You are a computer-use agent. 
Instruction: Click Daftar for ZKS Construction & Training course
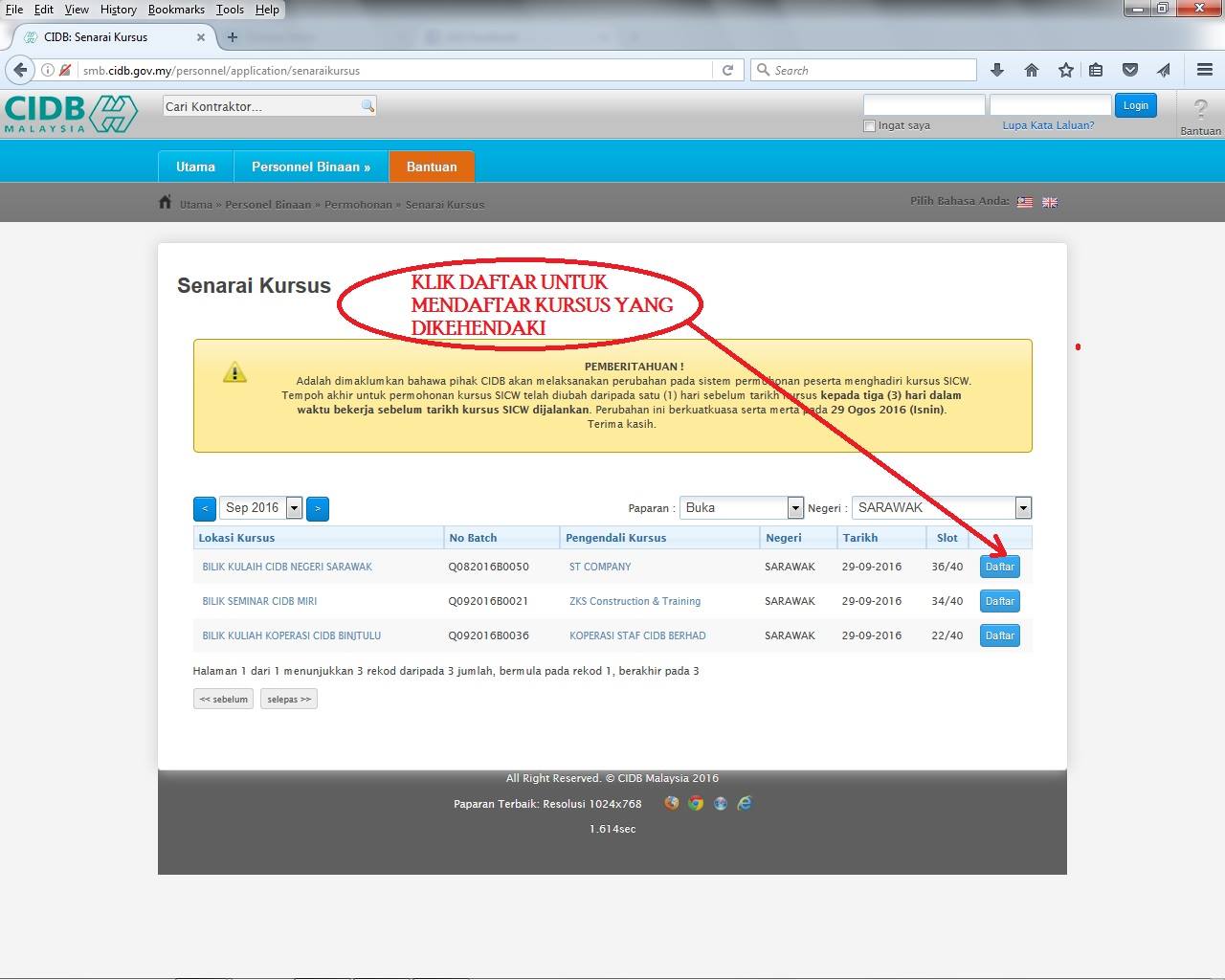[x=1000, y=601]
